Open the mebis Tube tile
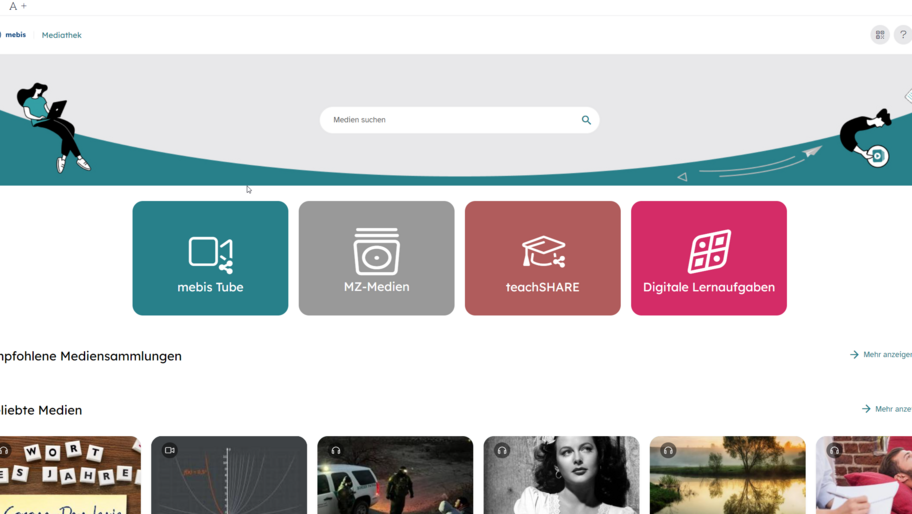 click(x=210, y=258)
